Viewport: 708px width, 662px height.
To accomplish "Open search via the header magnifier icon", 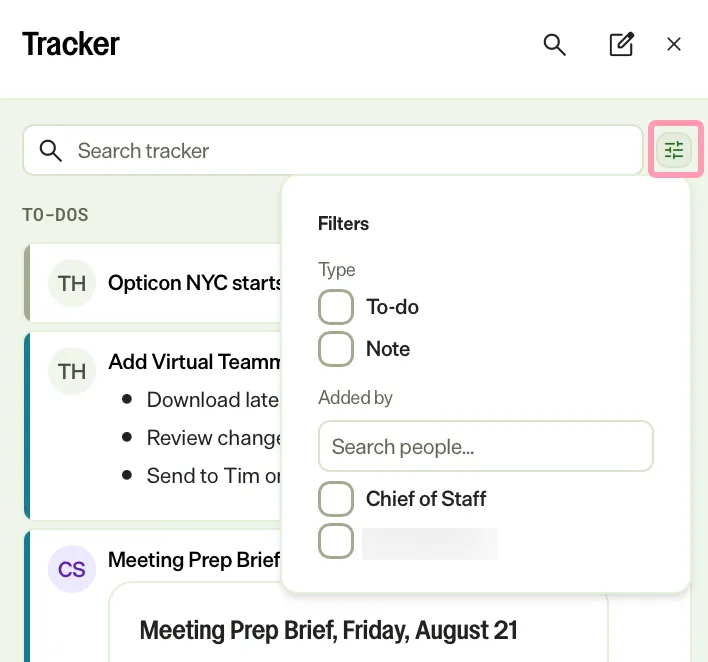I will [554, 44].
